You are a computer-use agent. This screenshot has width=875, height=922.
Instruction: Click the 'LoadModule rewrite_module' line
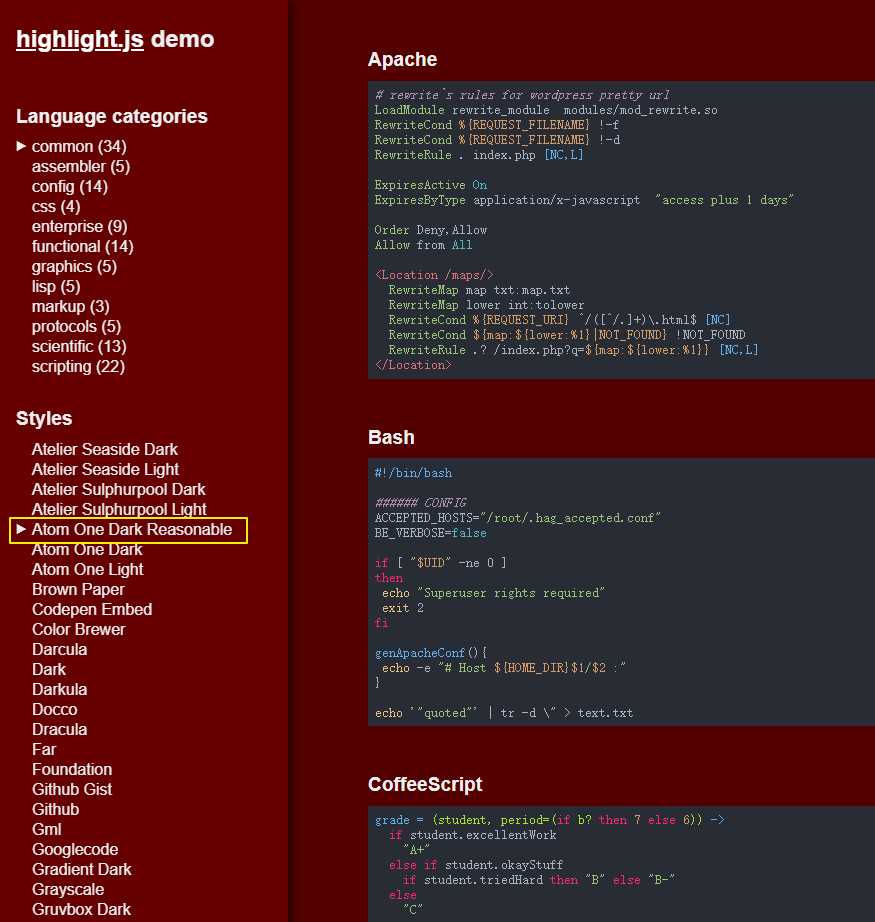click(546, 110)
